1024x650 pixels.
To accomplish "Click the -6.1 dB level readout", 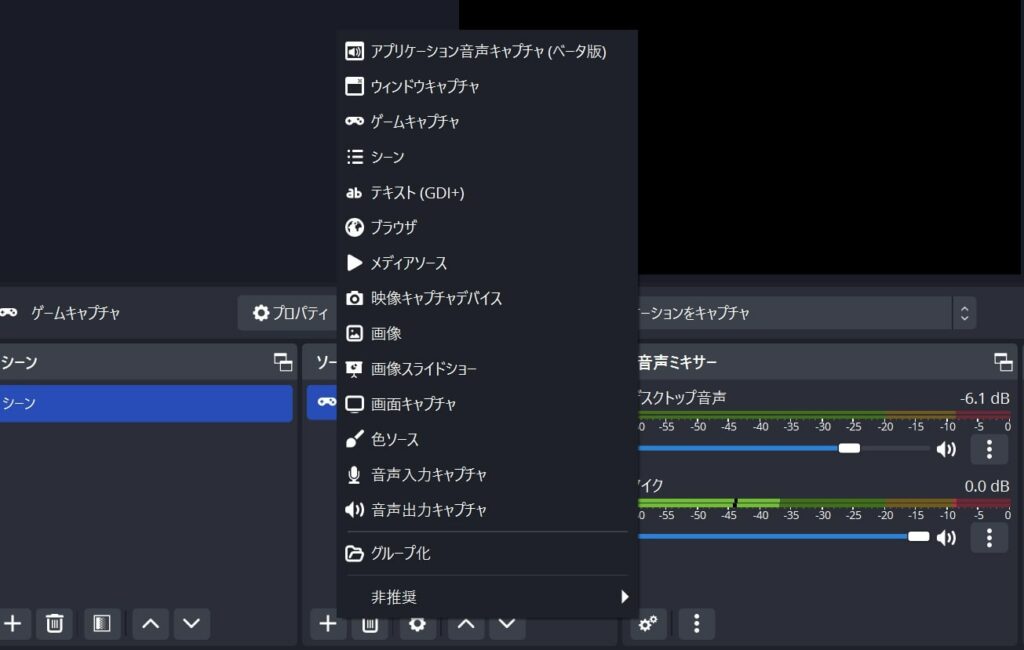I will 985,398.
